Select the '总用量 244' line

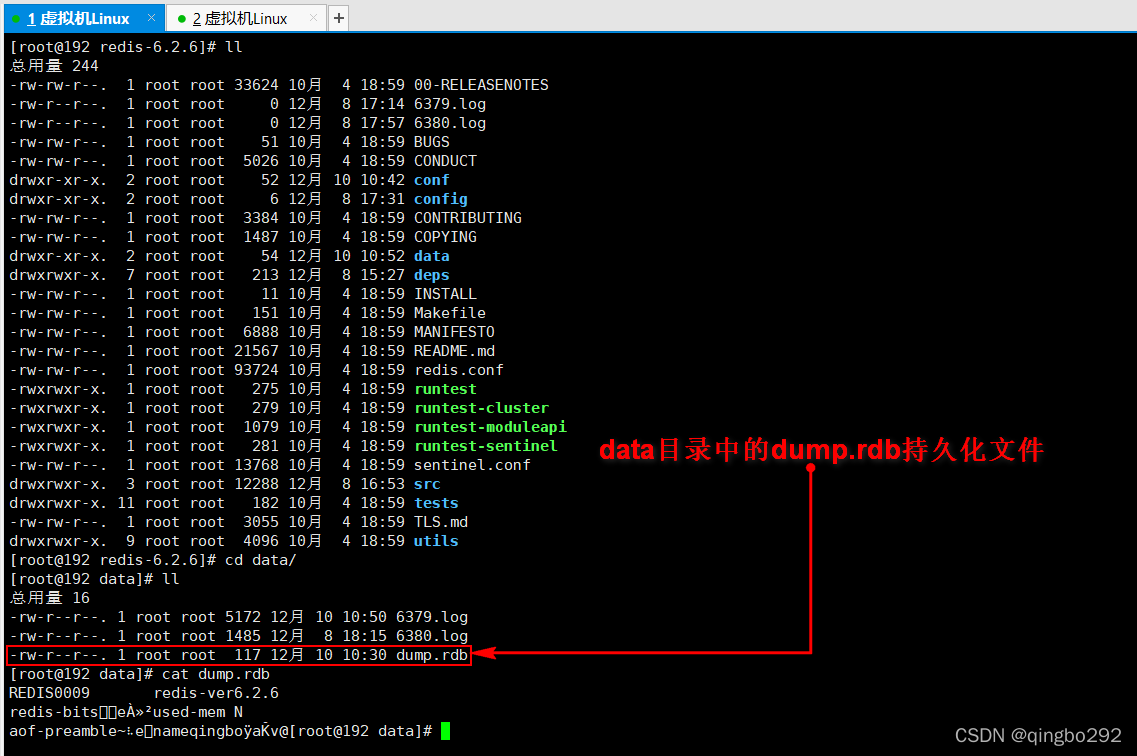coord(54,66)
